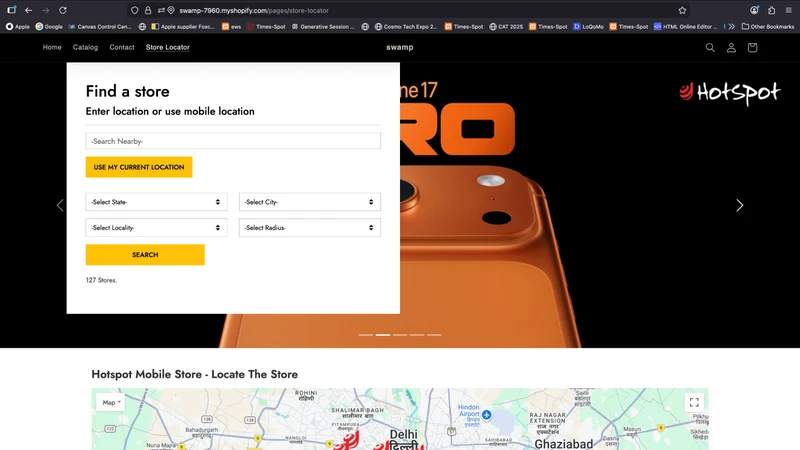Screen dimensions: 800x450
Task: Select the first banner slide indicator dash
Action: click(x=365, y=335)
